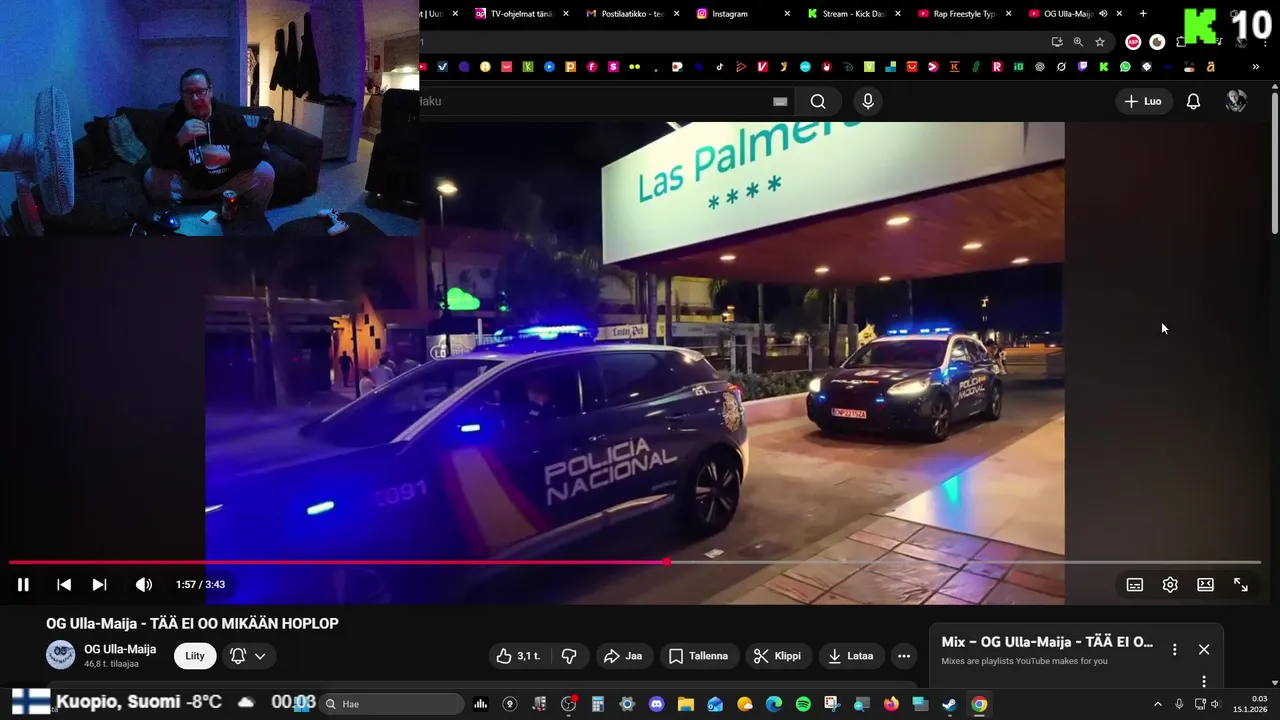This screenshot has height=720, width=1280.
Task: Open the system tray volume control
Action: pyautogui.click(x=1216, y=704)
